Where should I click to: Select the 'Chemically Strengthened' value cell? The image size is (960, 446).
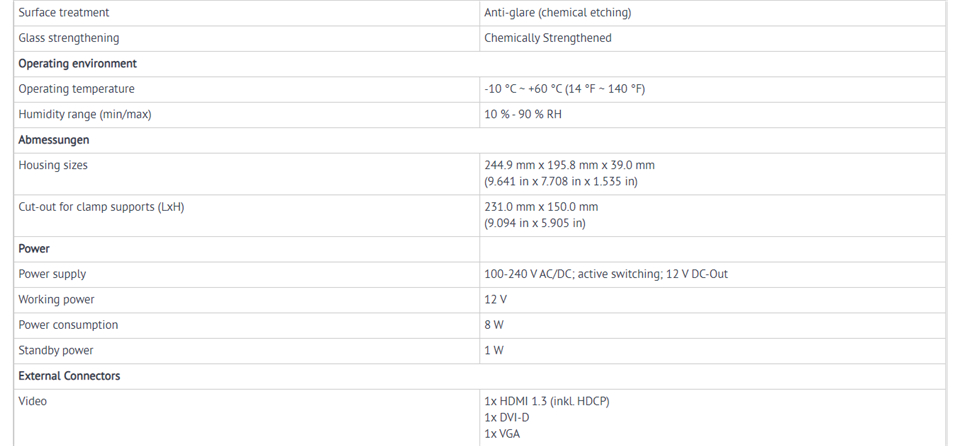tap(547, 38)
